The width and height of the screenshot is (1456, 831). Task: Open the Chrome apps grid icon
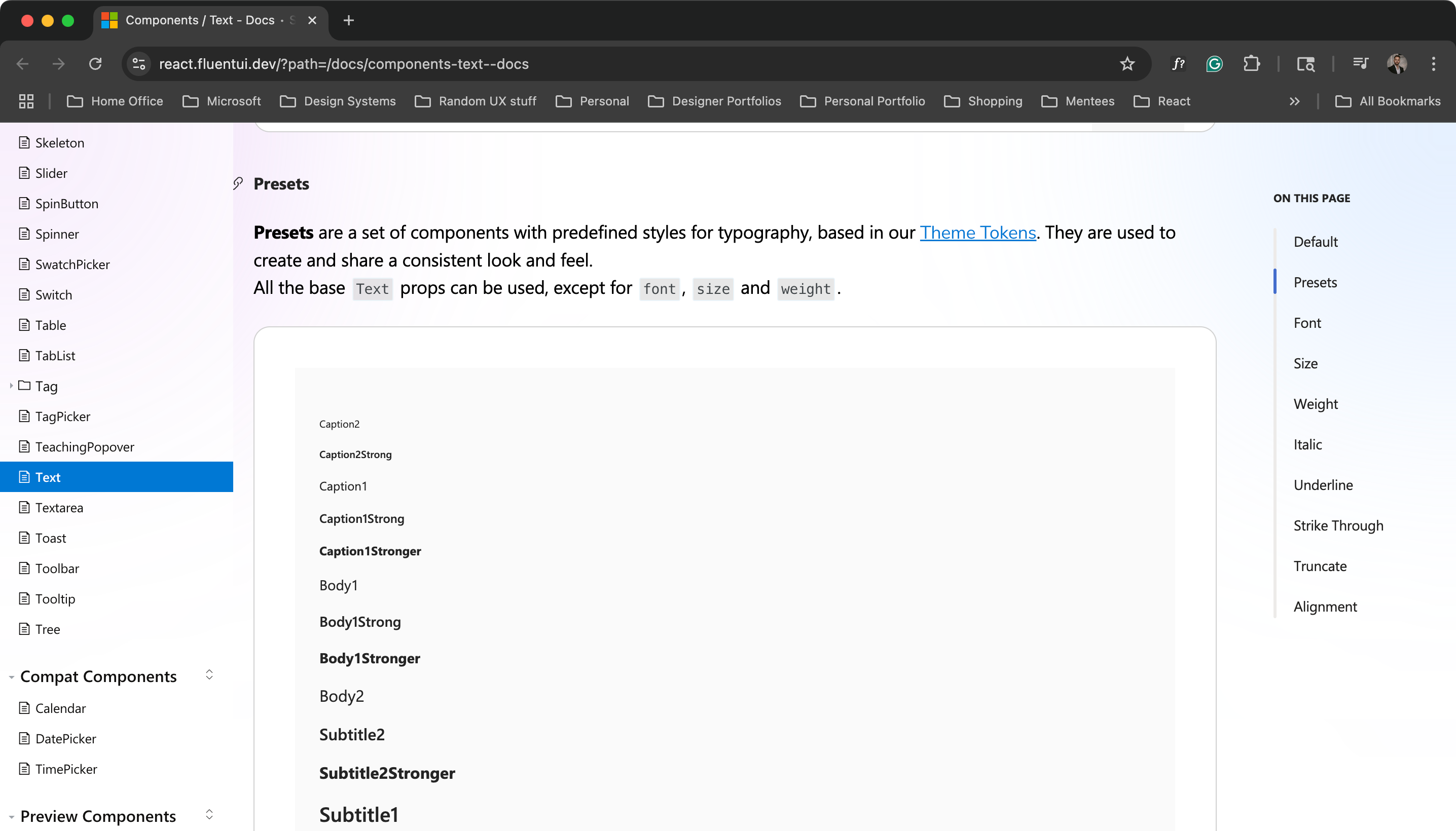(x=26, y=101)
